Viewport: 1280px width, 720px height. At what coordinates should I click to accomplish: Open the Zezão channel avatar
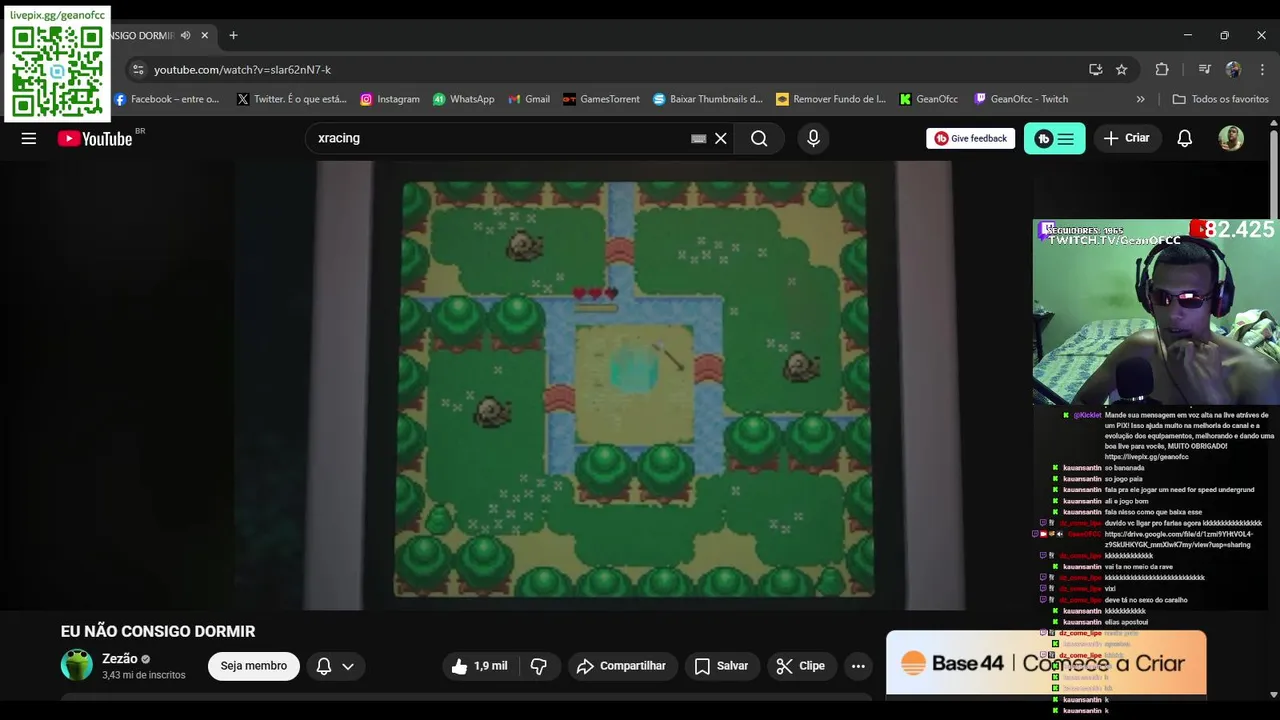(x=77, y=665)
